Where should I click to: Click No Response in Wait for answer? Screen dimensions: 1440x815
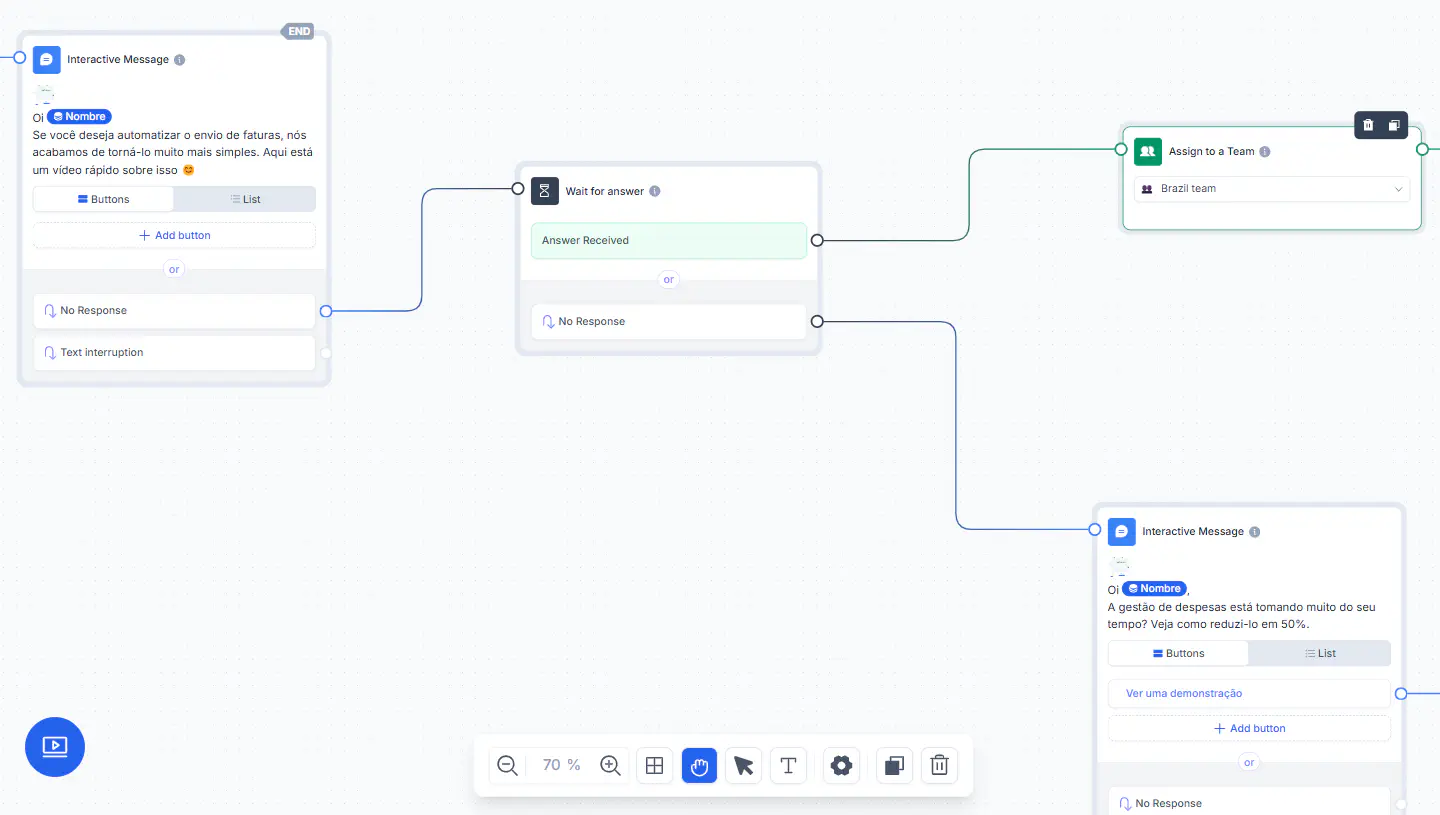pyautogui.click(x=669, y=321)
